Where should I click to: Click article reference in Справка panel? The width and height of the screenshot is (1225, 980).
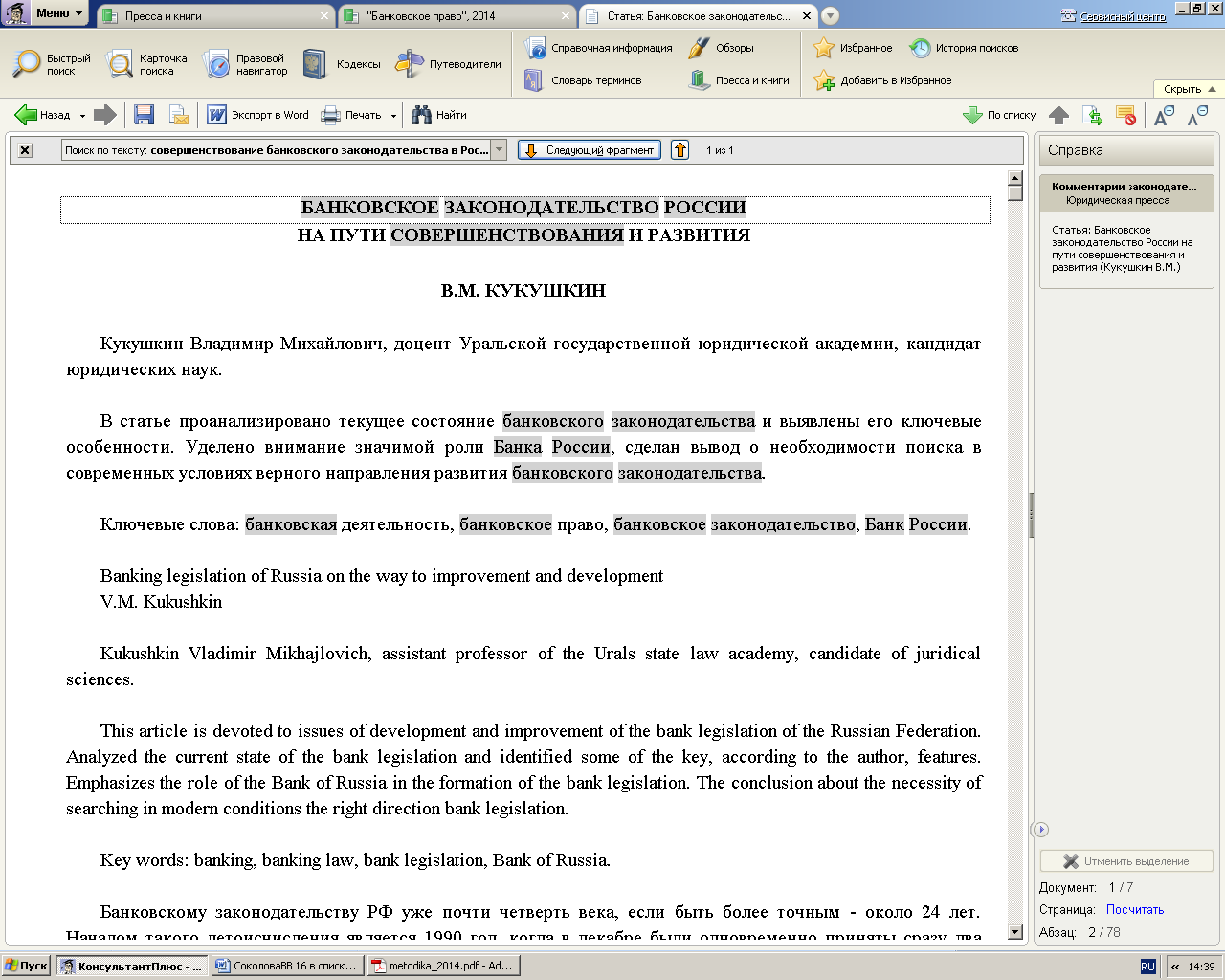tap(1122, 249)
